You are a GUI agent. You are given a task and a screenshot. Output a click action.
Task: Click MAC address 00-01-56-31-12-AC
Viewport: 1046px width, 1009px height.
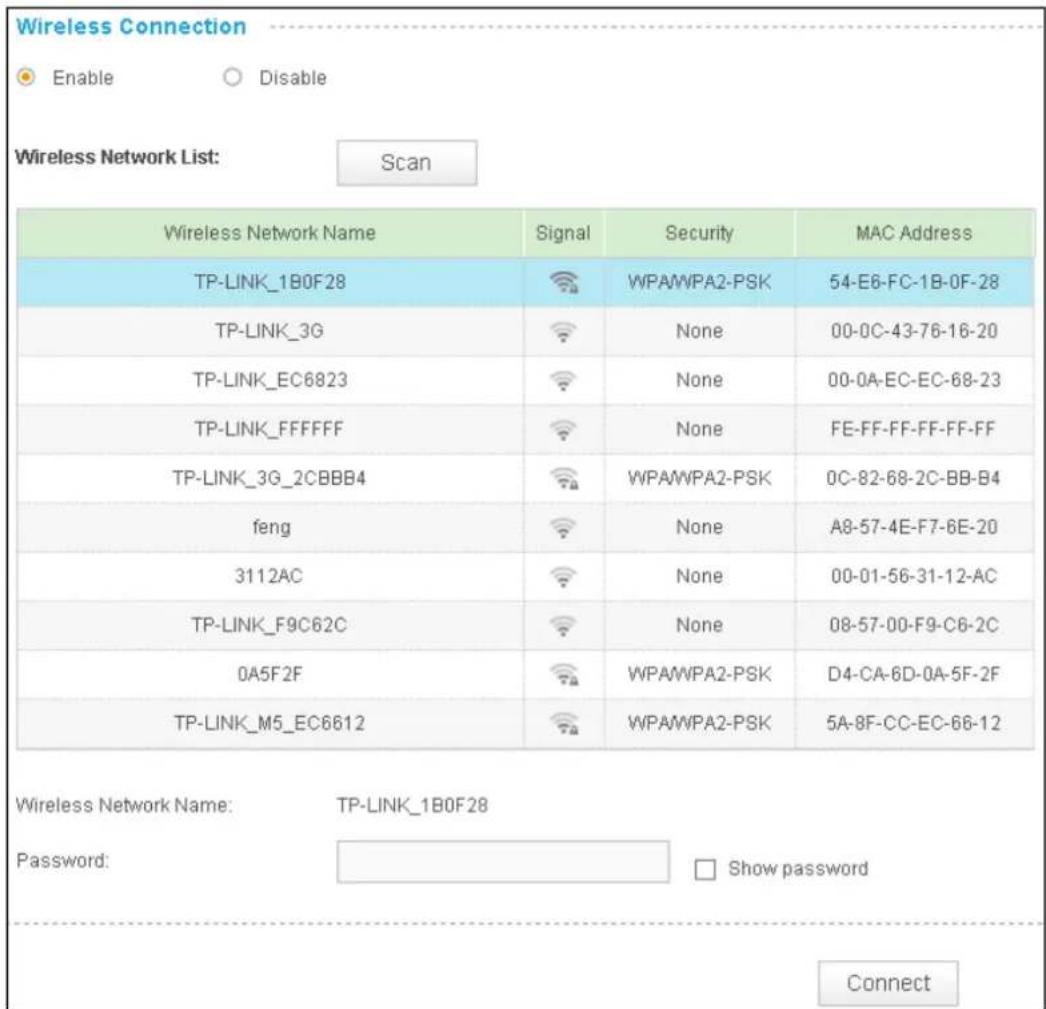coord(914,576)
